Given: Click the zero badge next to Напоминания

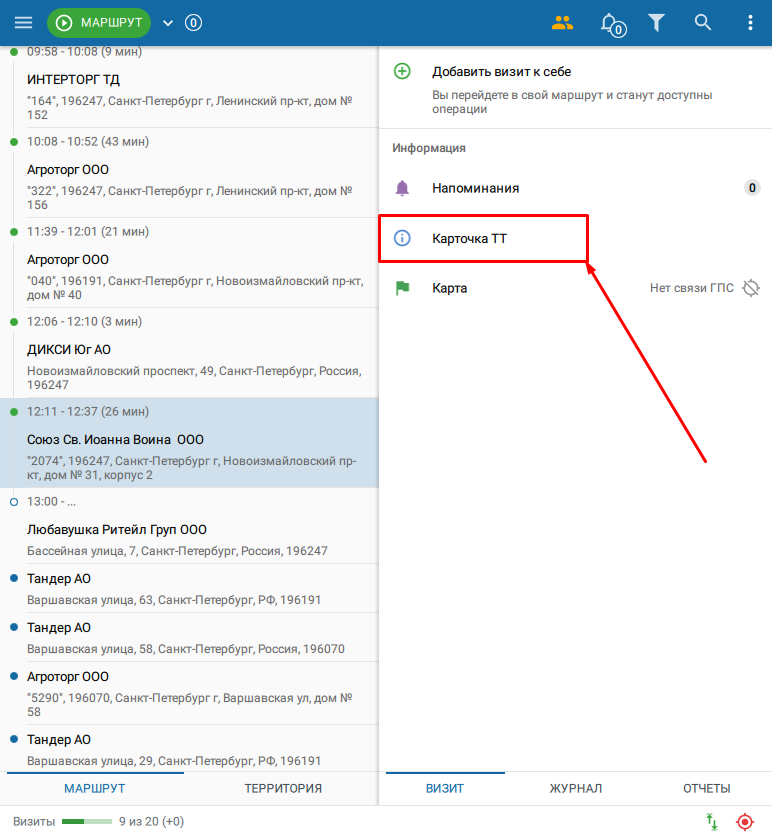Looking at the screenshot, I should pos(752,187).
